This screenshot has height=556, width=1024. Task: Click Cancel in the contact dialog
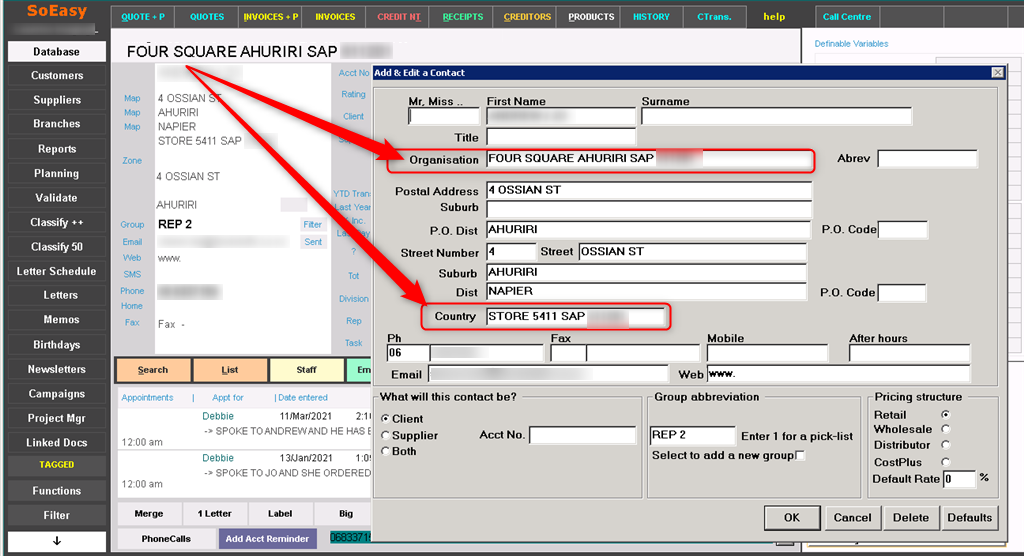point(852,517)
